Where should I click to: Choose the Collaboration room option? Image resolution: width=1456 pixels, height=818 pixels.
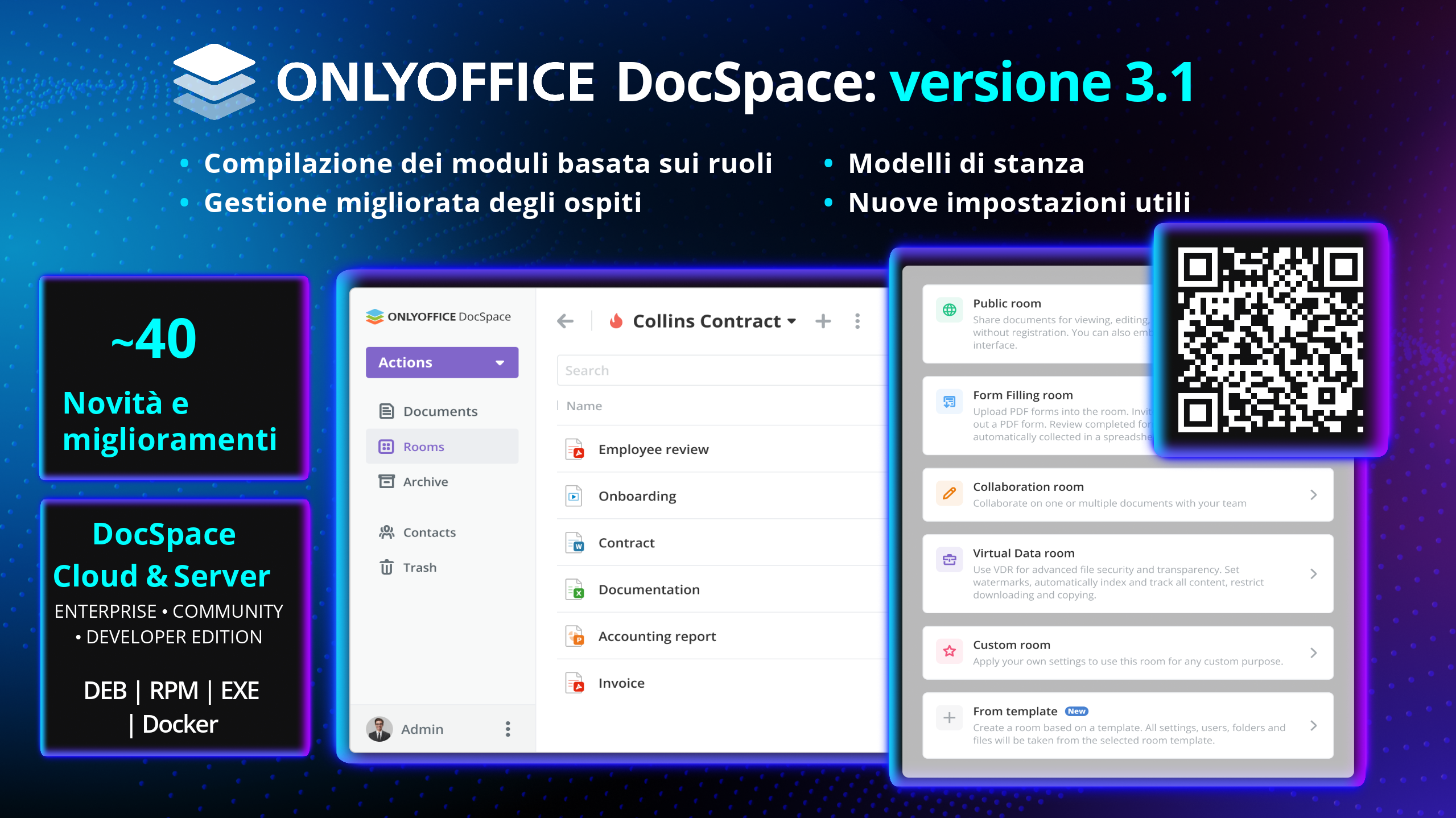click(x=1128, y=494)
